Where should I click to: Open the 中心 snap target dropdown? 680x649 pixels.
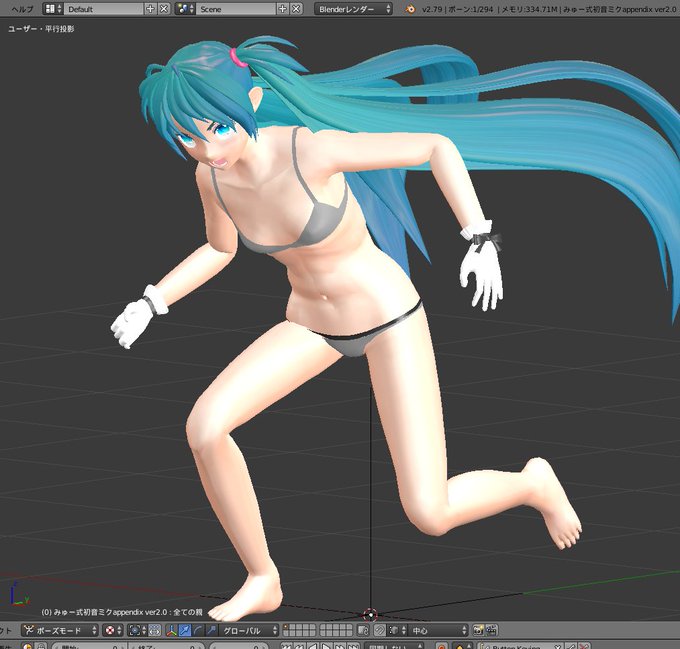pos(438,630)
